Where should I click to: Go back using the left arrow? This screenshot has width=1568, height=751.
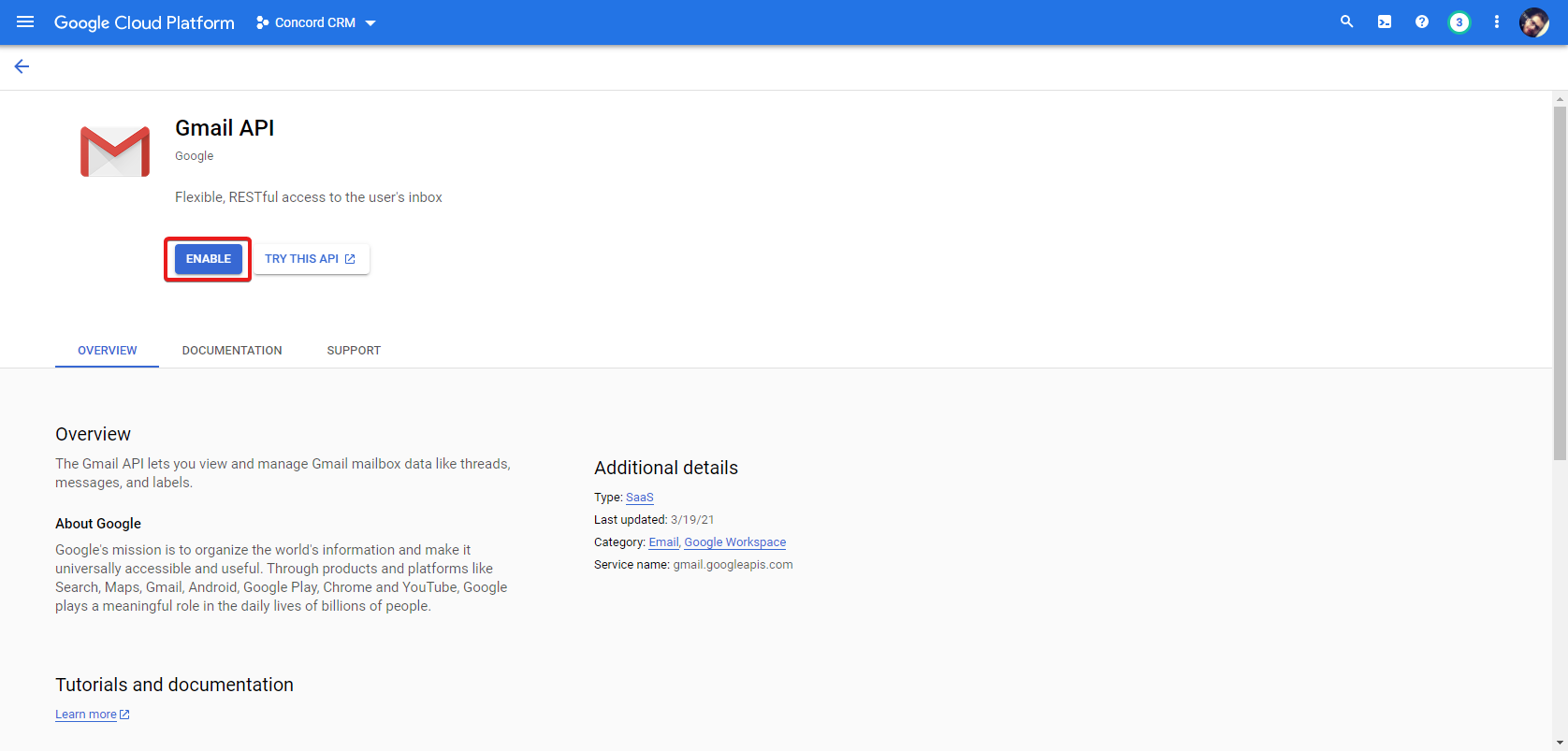point(22,66)
